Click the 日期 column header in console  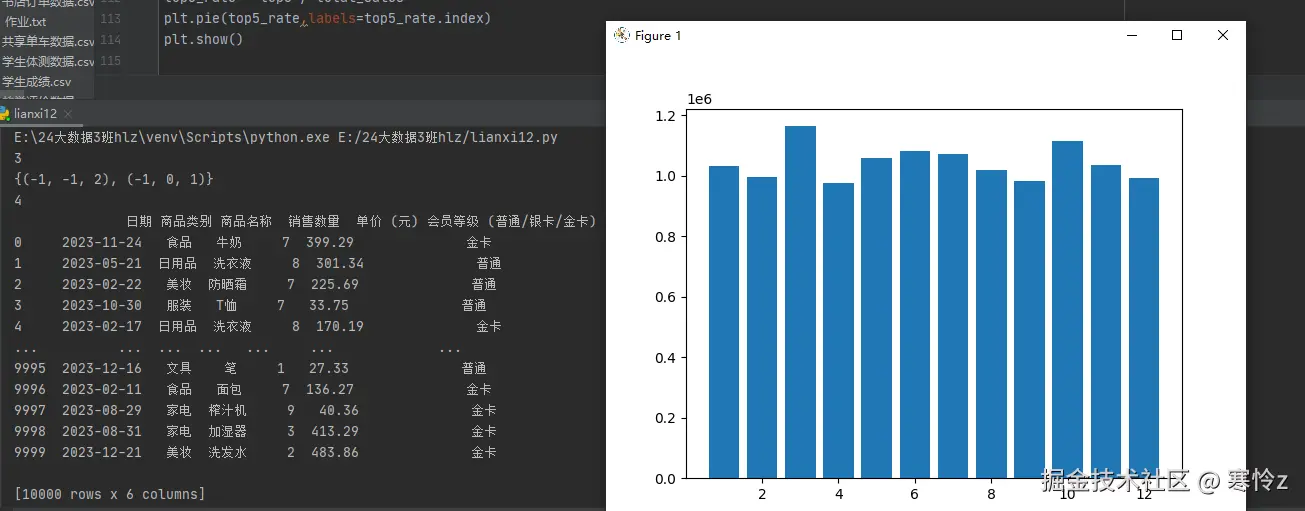139,221
